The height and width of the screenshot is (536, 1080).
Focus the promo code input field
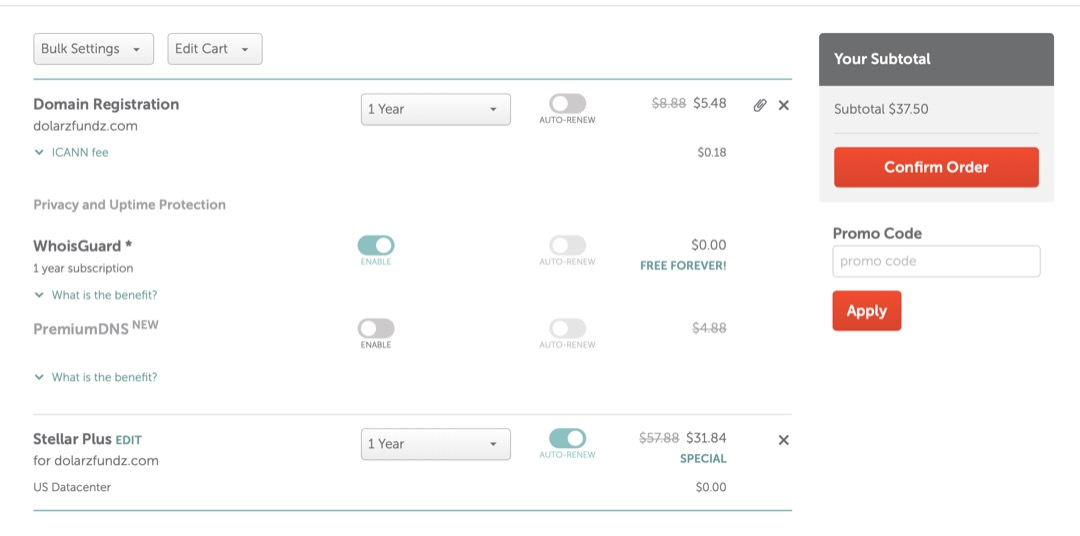(x=936, y=261)
